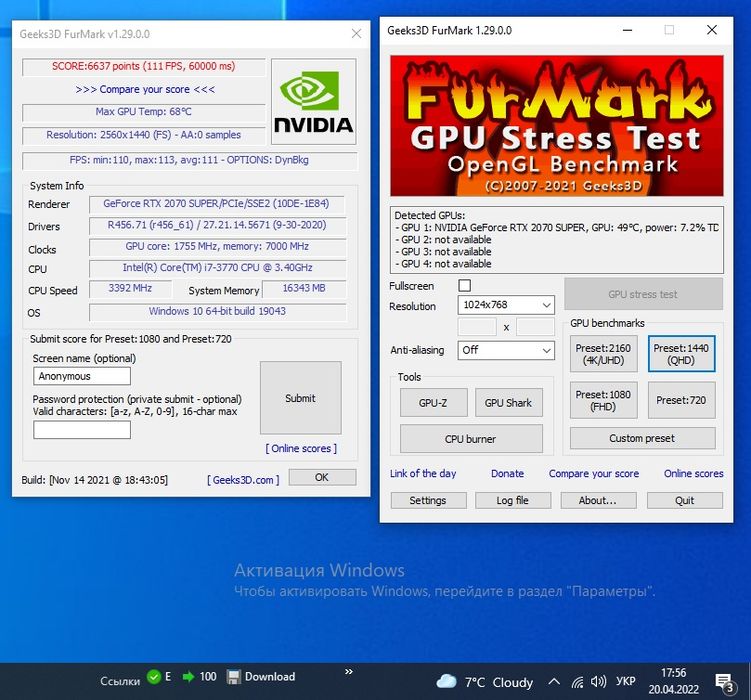Open the Log file button
This screenshot has width=751, height=700.
point(513,500)
